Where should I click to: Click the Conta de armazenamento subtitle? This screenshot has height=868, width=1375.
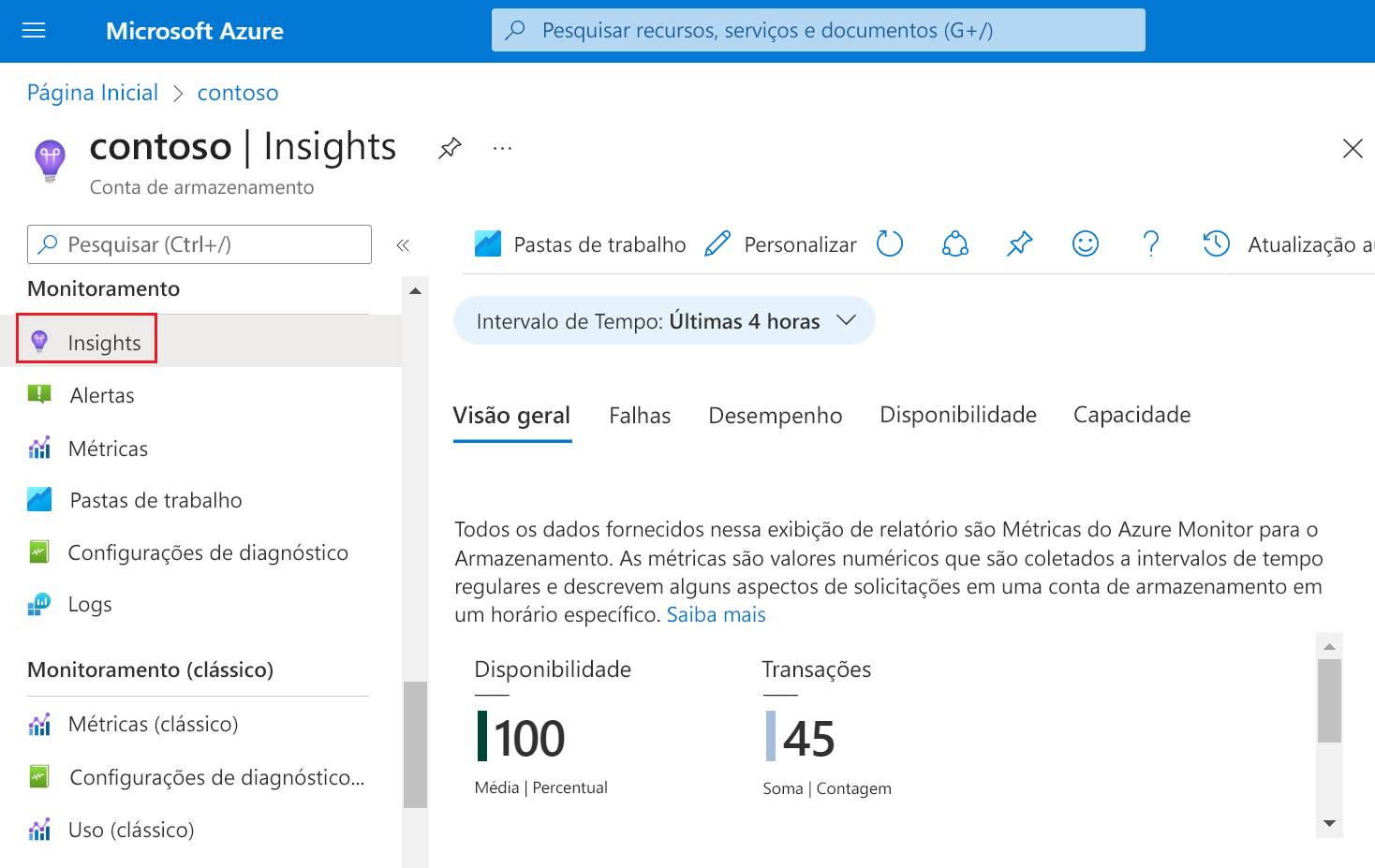(x=202, y=187)
